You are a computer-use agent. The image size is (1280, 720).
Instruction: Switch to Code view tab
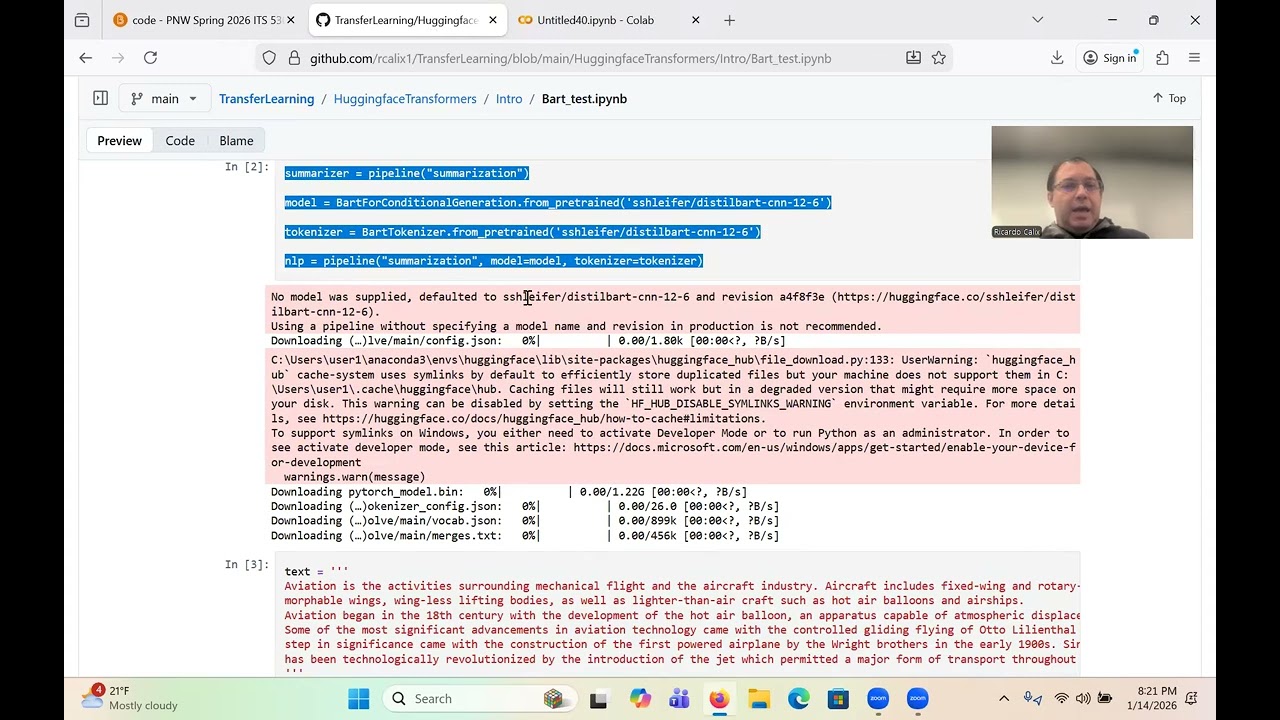180,141
